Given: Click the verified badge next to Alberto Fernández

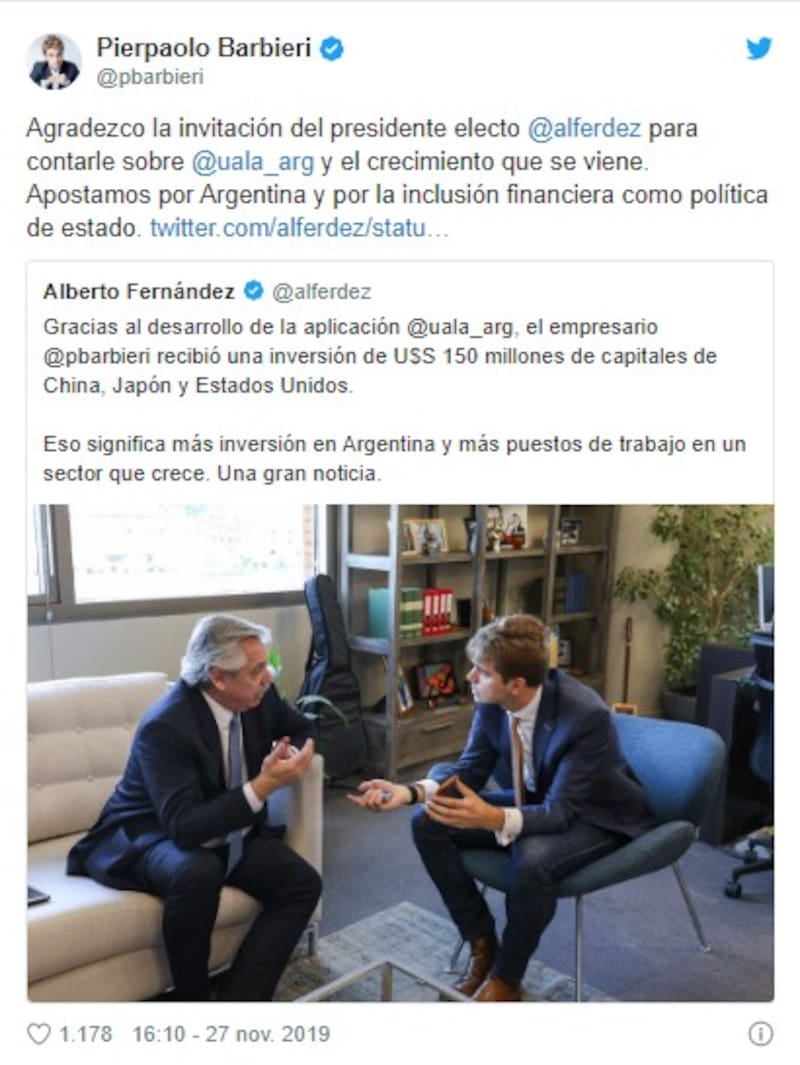Looking at the screenshot, I should point(253,291).
